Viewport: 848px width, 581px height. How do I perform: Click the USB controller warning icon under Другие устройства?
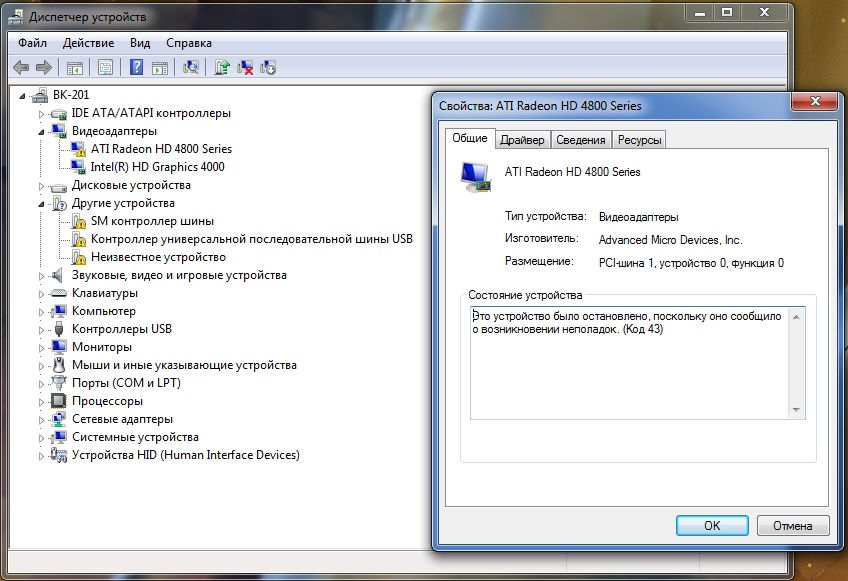click(78, 239)
